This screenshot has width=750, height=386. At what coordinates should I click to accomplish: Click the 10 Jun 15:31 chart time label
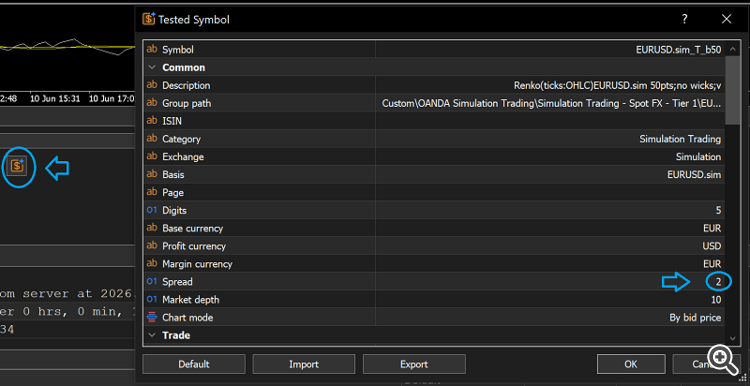pos(55,99)
